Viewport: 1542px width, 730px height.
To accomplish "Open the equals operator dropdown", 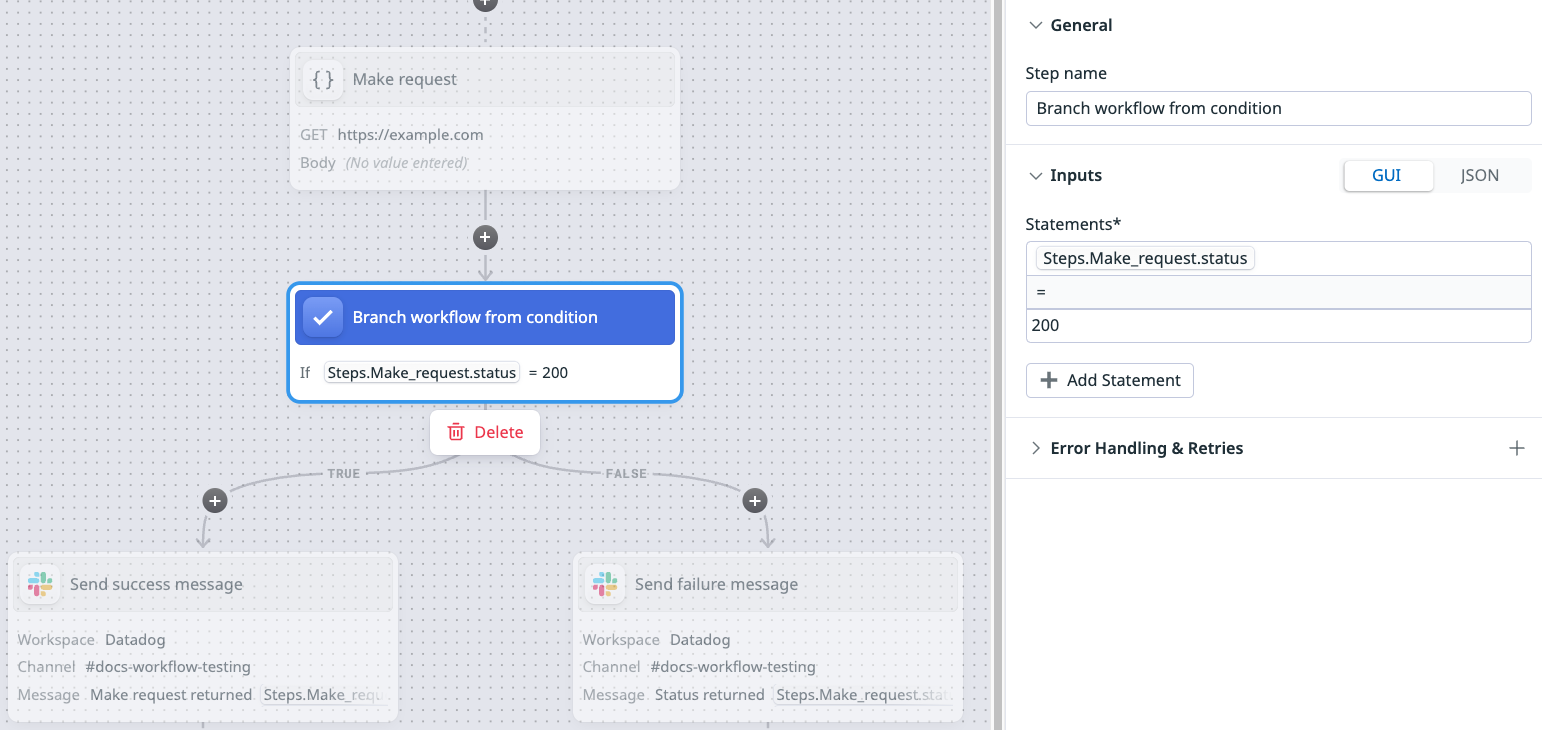I will 1278,292.
